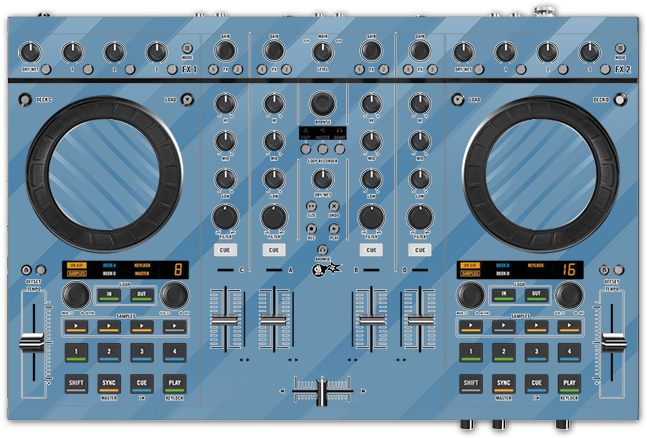The width and height of the screenshot is (647, 438).
Task: Trigger first sample play button on left deck
Action: tap(76, 326)
